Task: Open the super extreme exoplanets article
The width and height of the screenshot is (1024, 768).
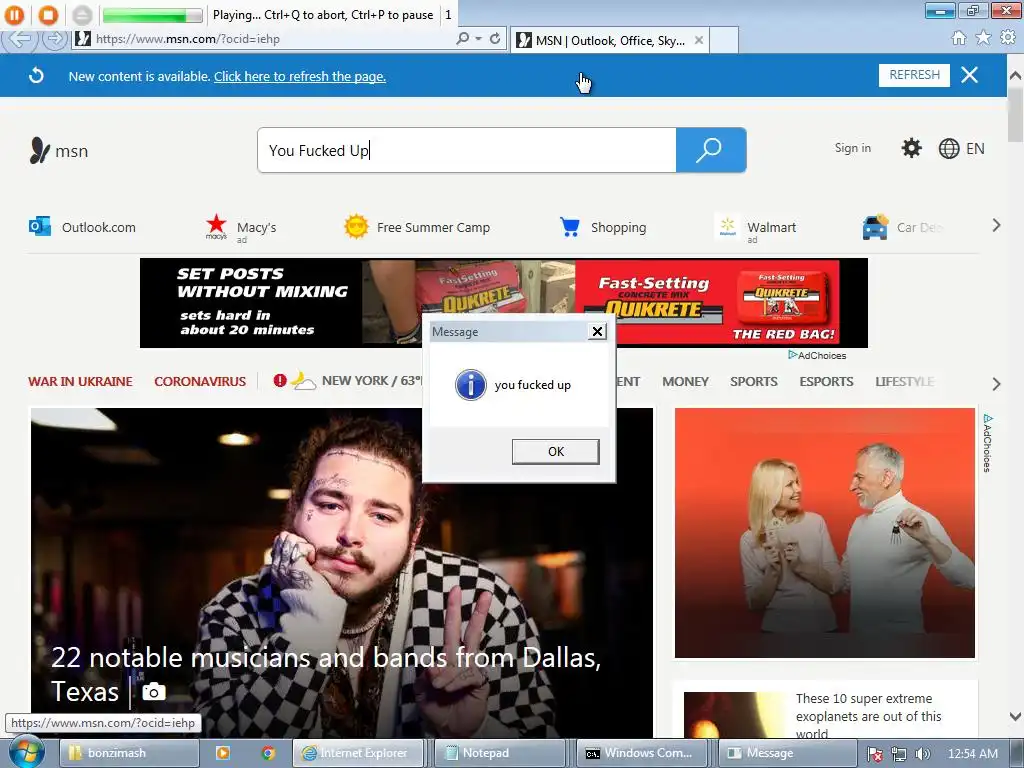Action: pos(869,716)
